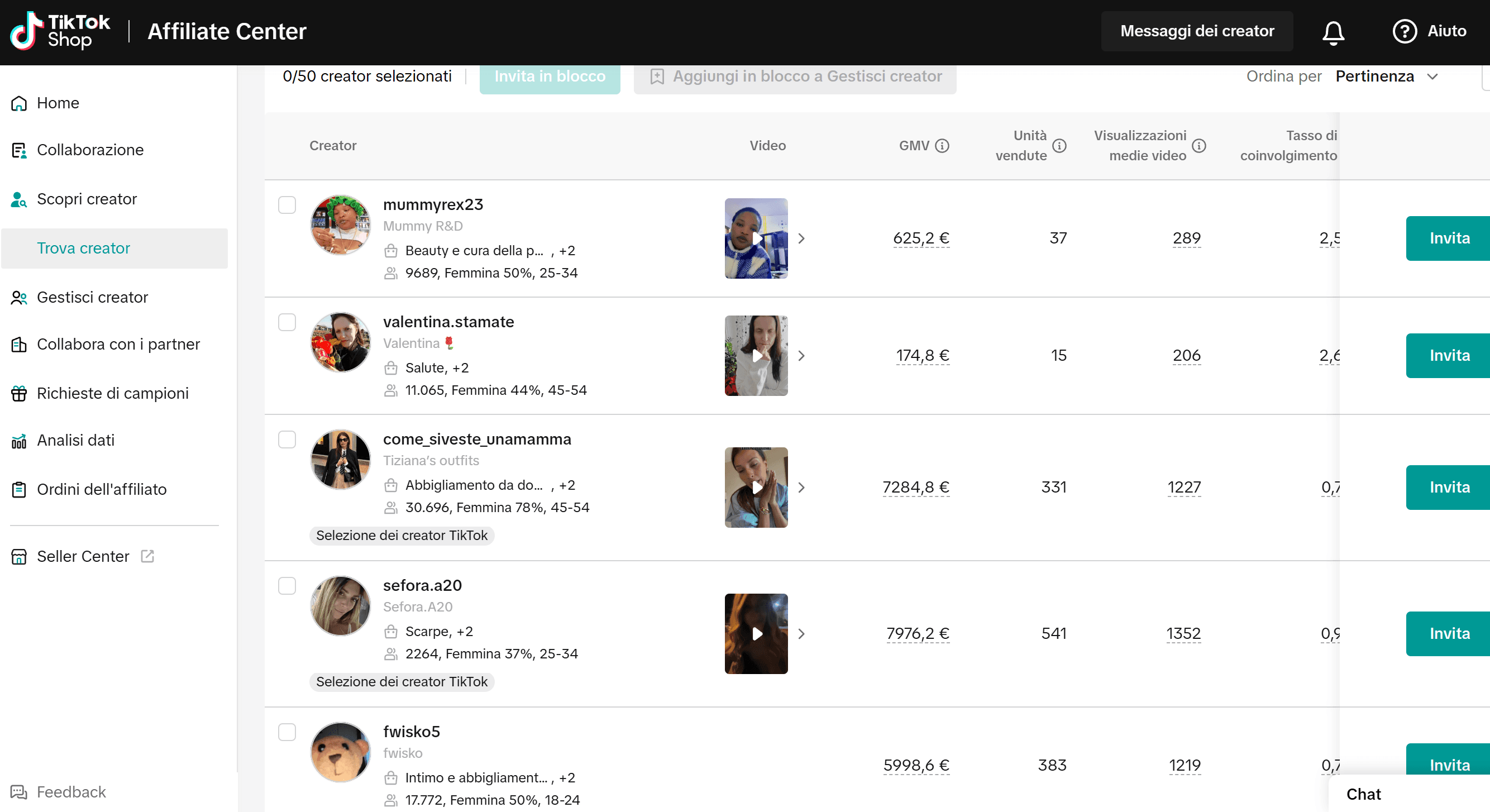Select checkbox for valentina.stamate

287,322
